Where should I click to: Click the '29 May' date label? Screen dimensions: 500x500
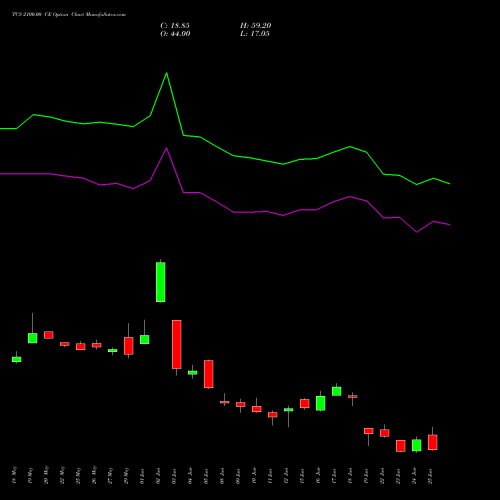click(126, 475)
